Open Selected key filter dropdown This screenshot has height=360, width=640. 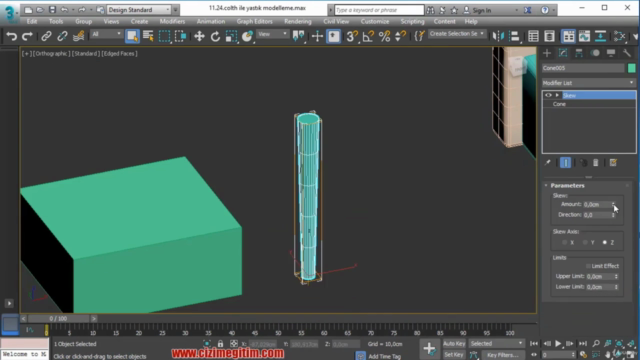496,344
